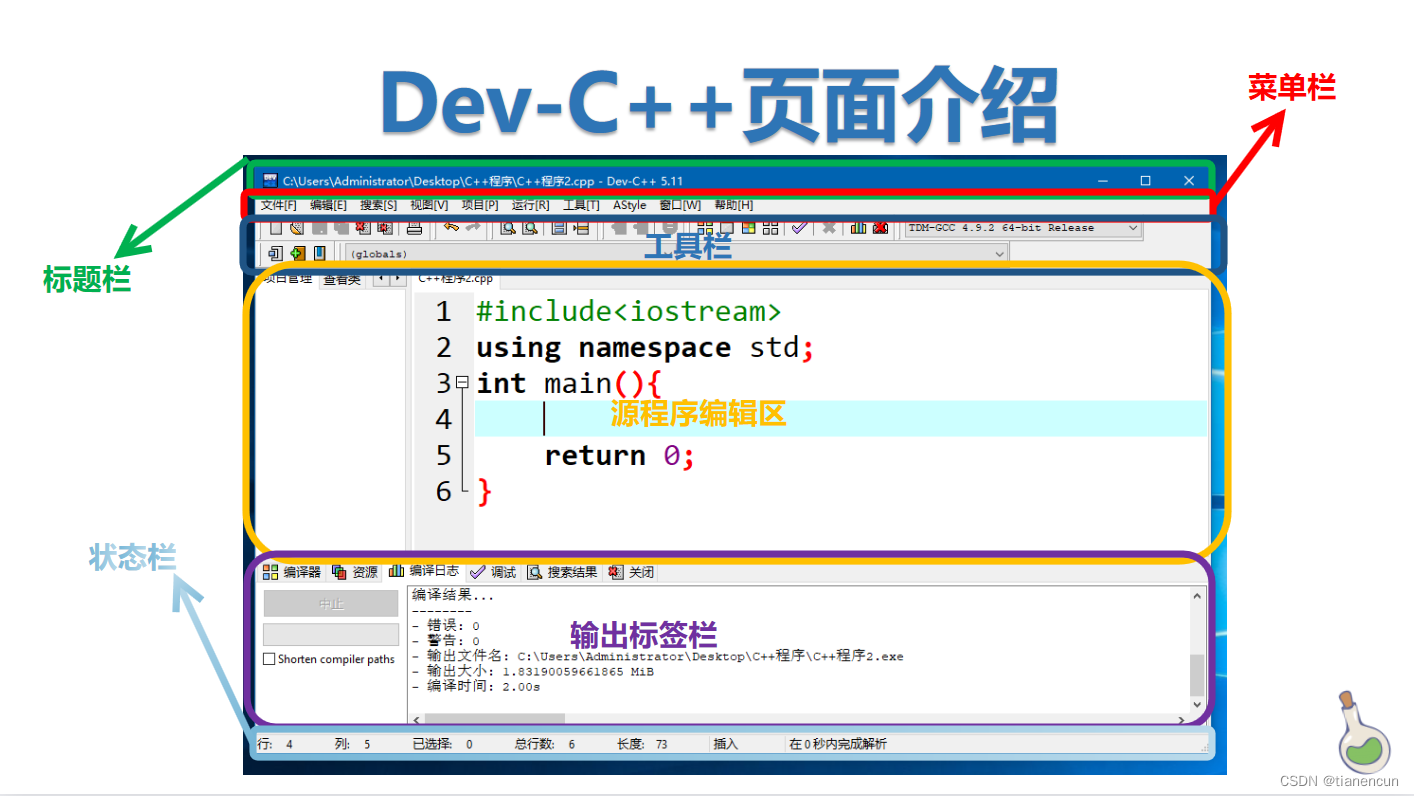Switch to the 资源 output tab
Viewport: 1414px width, 796px height.
click(355, 572)
